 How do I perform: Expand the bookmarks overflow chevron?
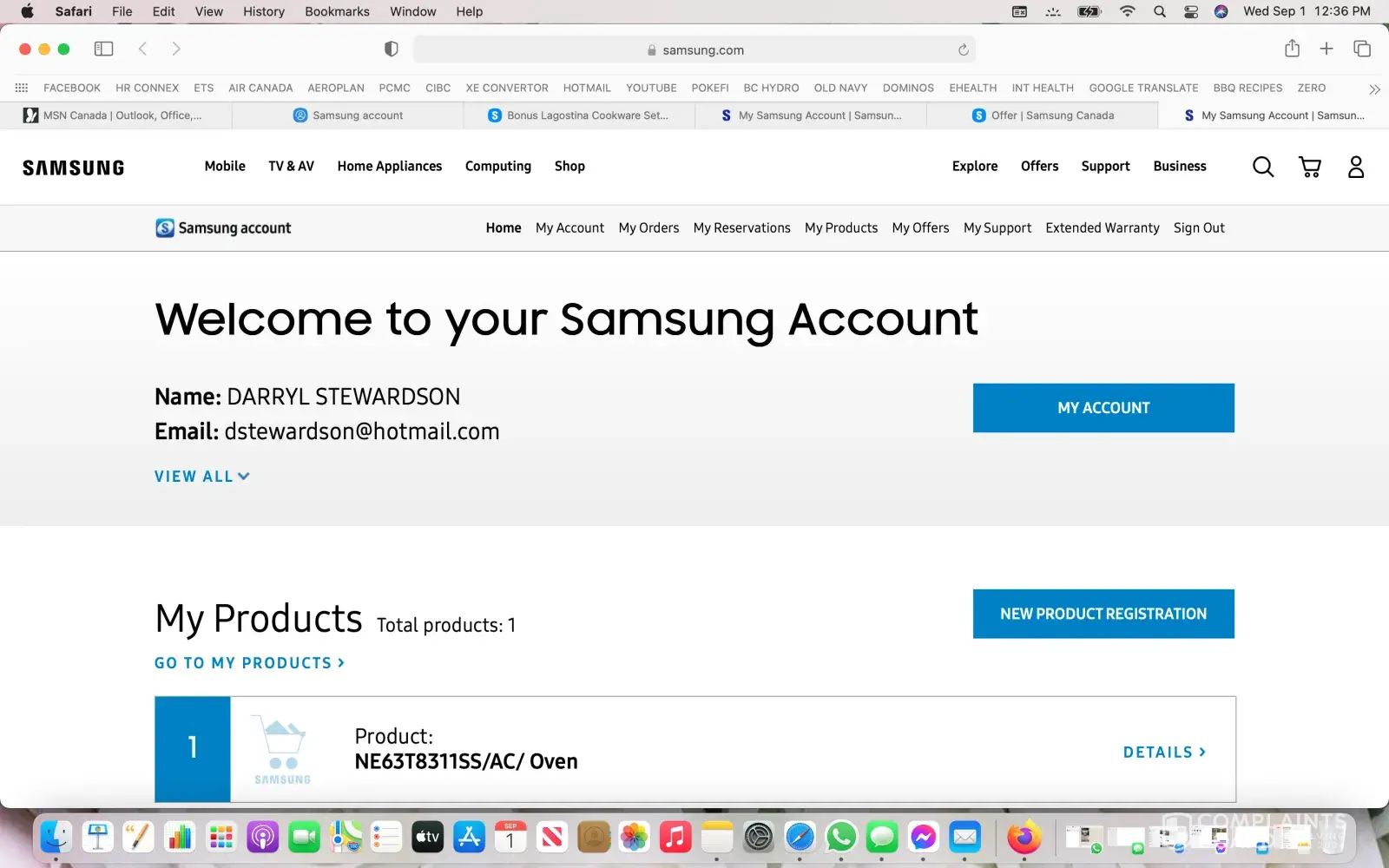point(1374,89)
